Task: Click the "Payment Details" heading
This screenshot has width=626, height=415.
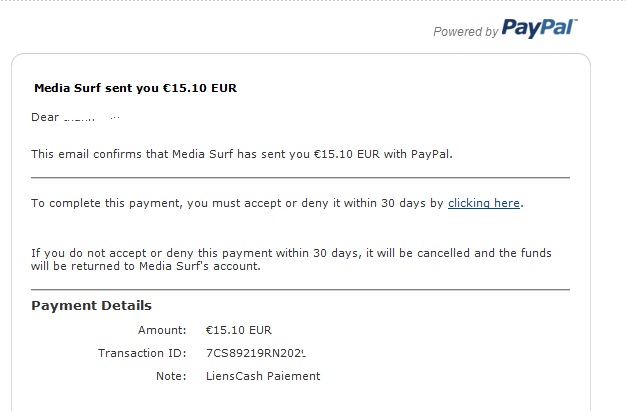Action: [x=91, y=305]
